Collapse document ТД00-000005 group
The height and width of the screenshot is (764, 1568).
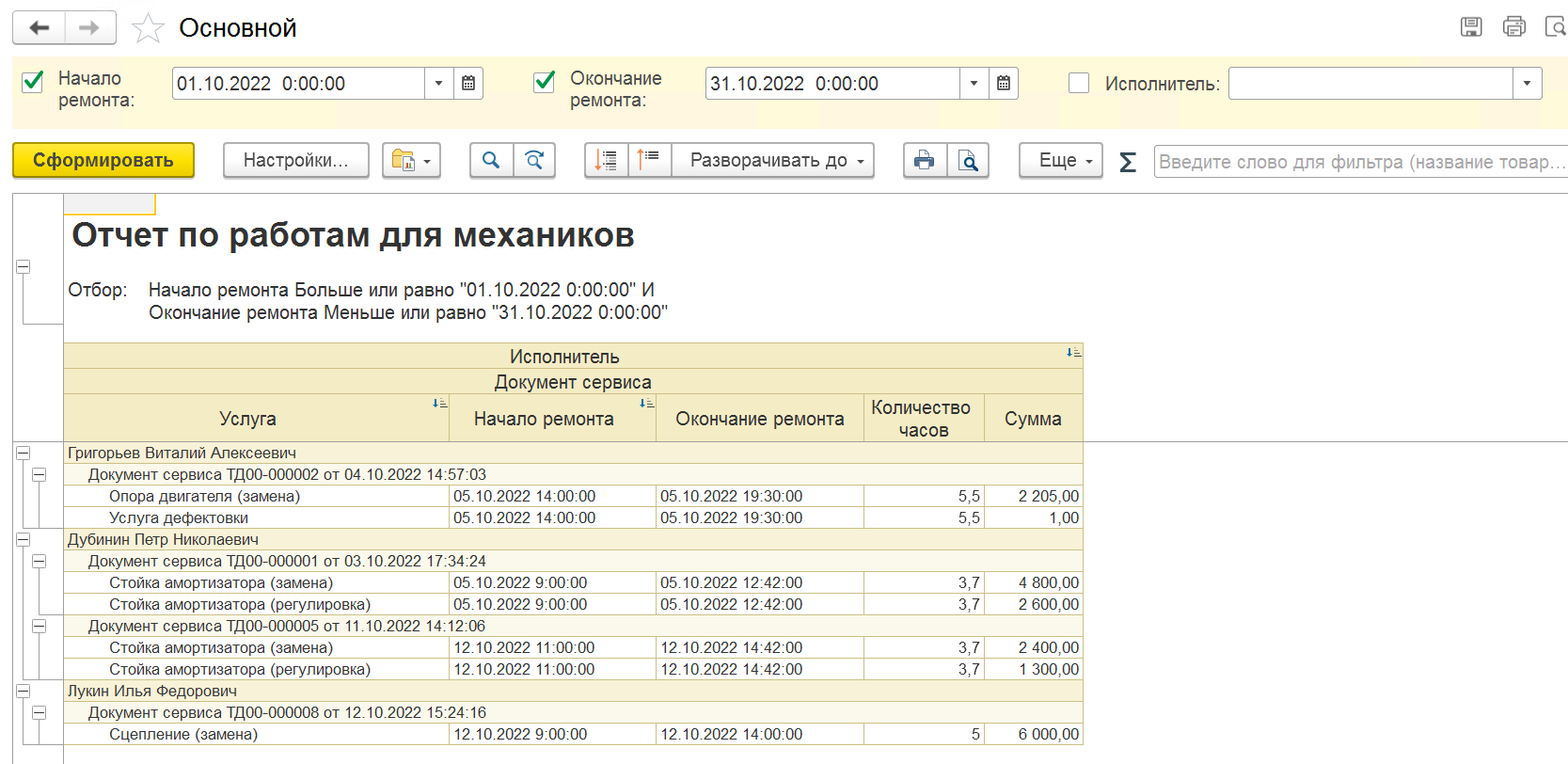tap(40, 626)
